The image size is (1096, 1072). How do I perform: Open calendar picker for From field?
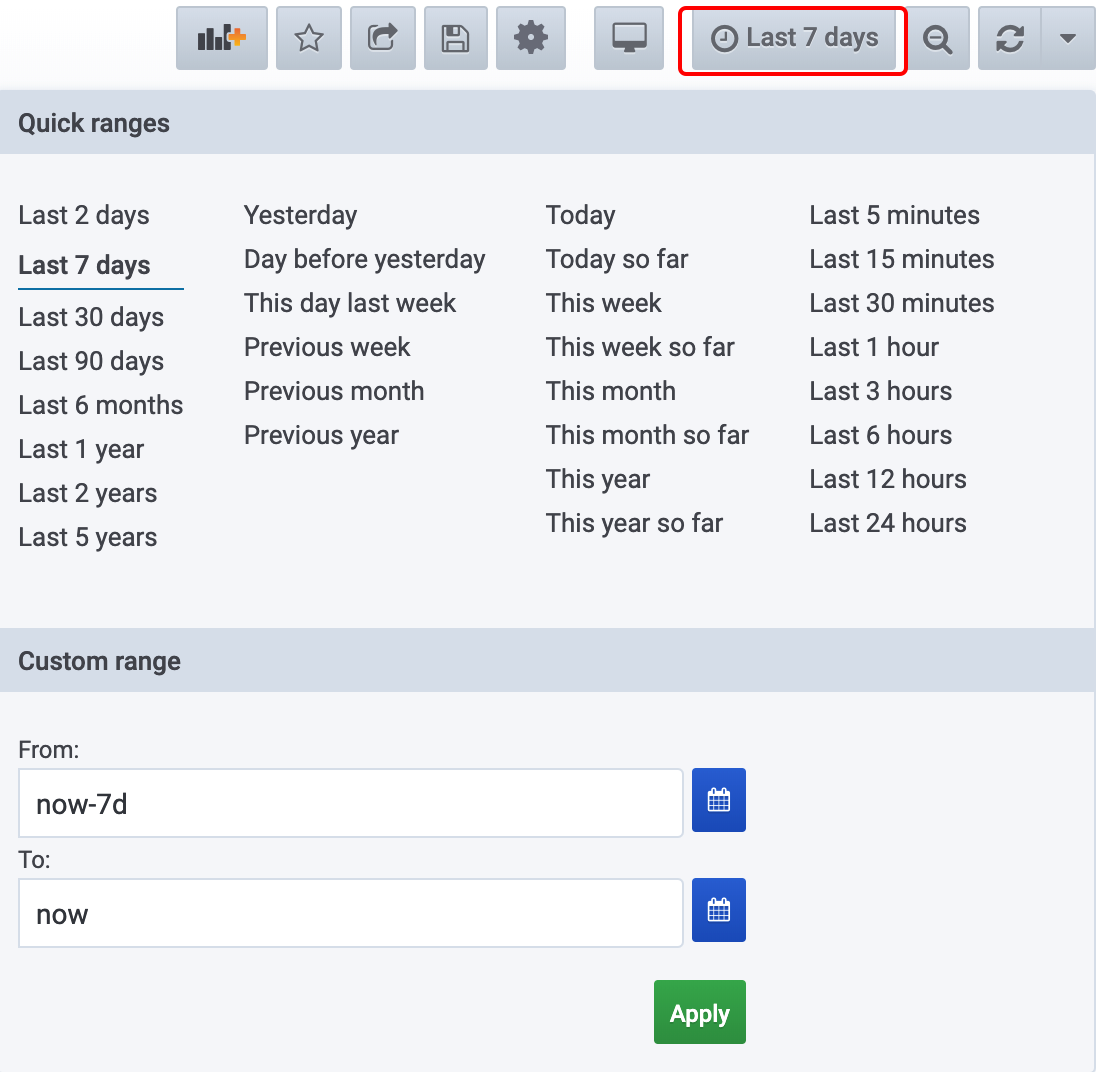[719, 800]
